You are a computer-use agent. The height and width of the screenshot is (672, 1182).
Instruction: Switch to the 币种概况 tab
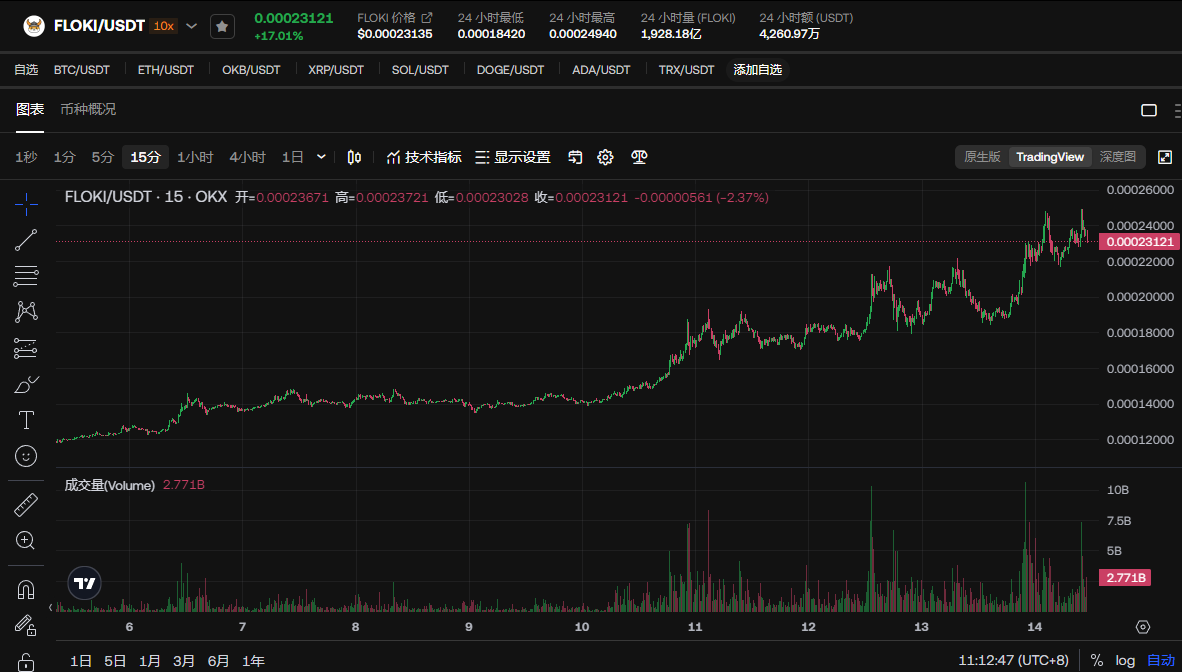pos(88,109)
